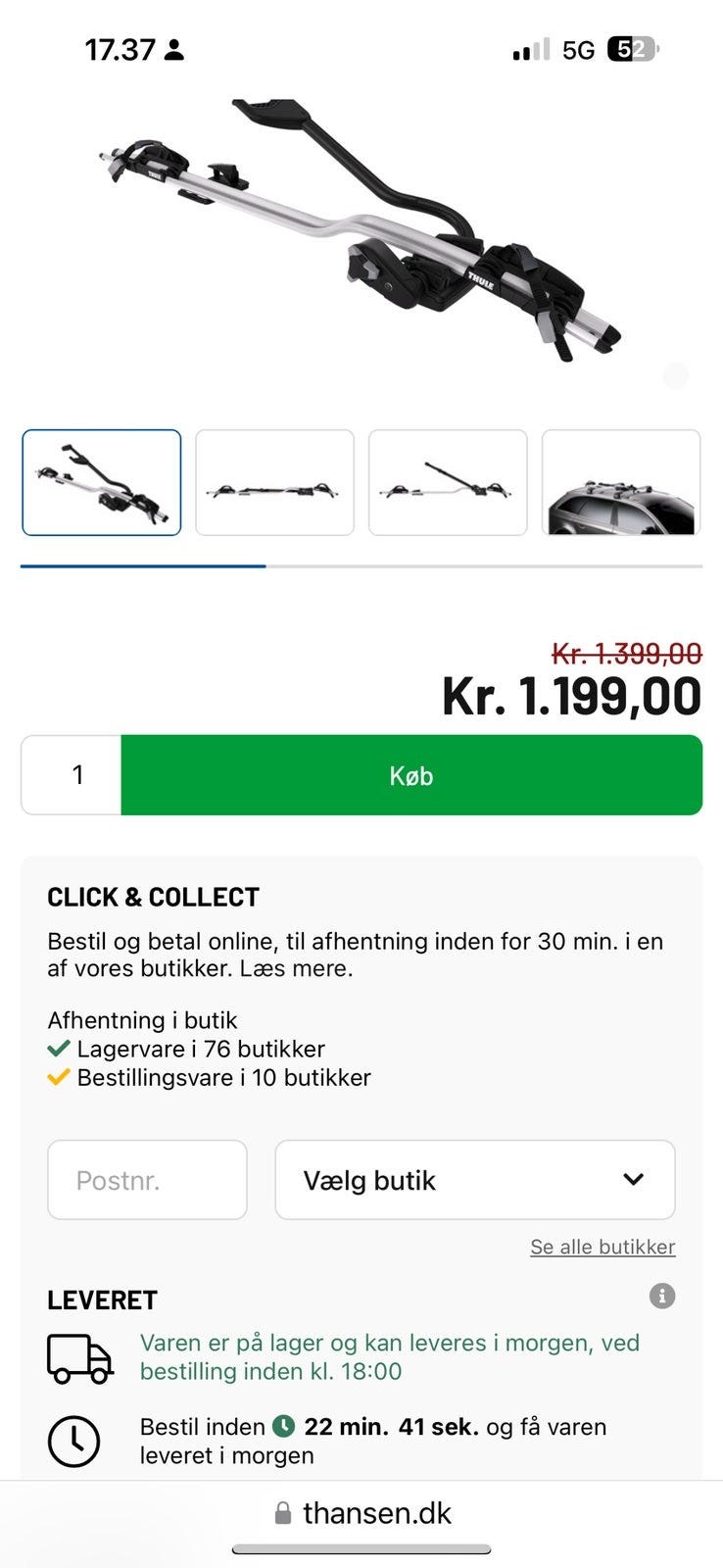Click the delivery truck icon under LEVERET
The image size is (723, 1568).
(78, 1358)
